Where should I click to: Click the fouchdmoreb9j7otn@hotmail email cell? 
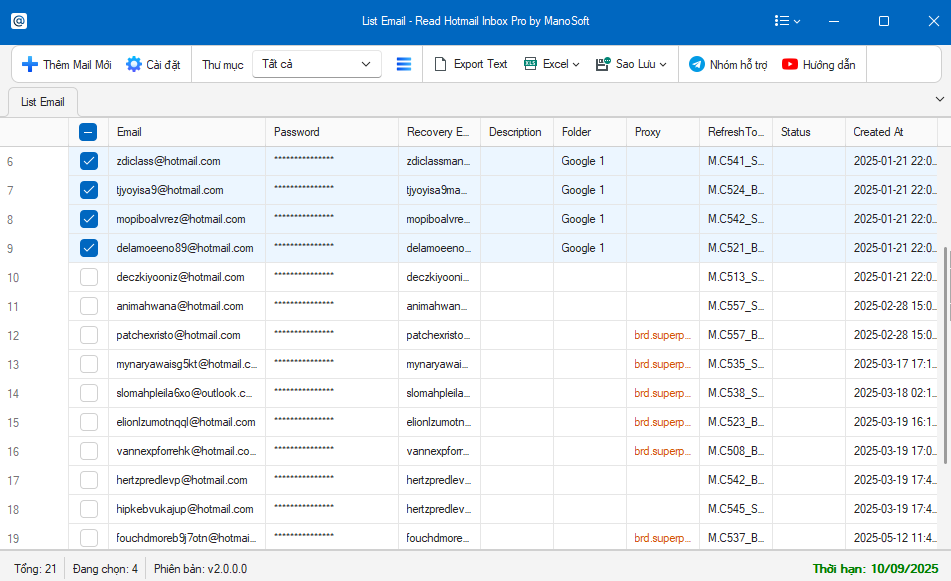[x=187, y=538]
